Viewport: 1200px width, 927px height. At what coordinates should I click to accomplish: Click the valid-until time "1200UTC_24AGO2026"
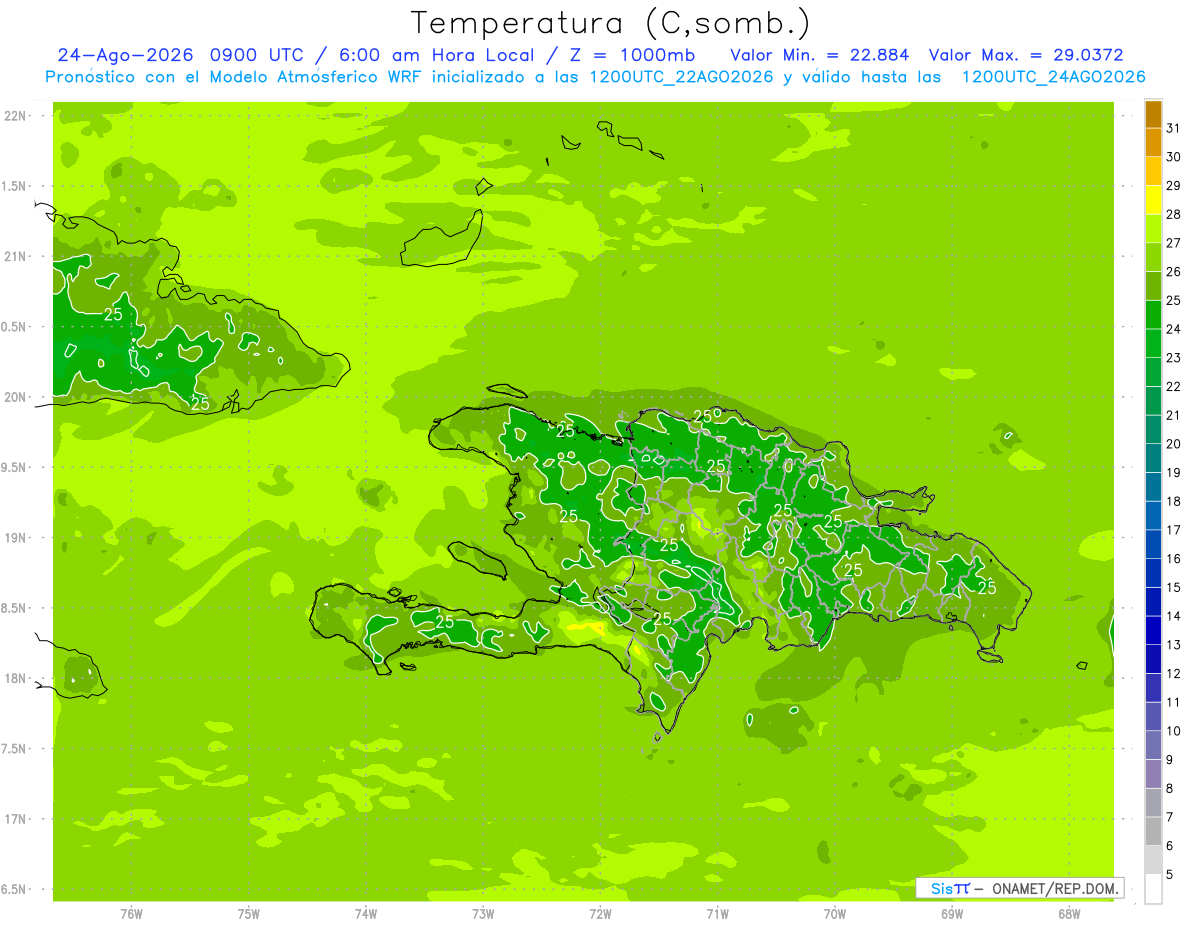tap(1053, 77)
